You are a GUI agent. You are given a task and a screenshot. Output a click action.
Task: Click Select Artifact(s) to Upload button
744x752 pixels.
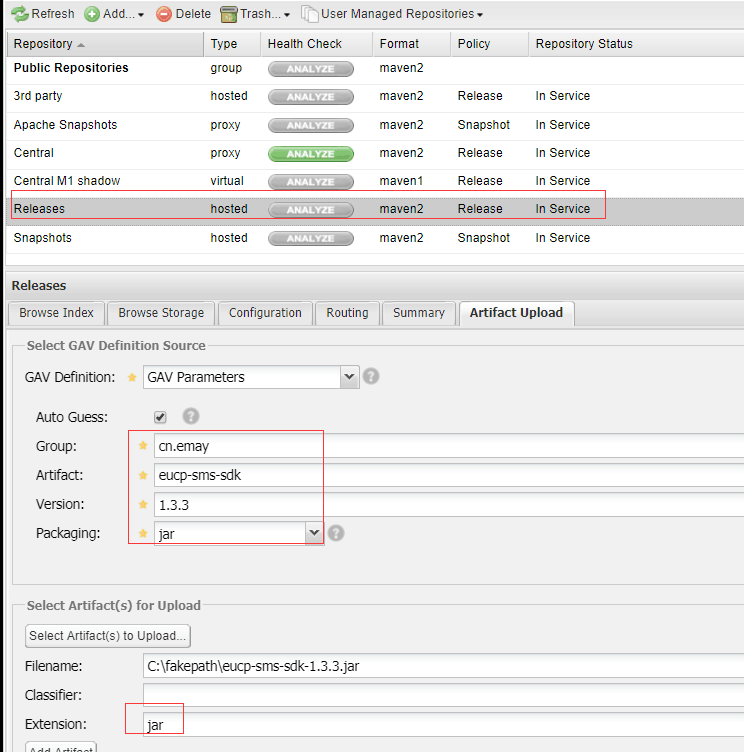(x=107, y=636)
